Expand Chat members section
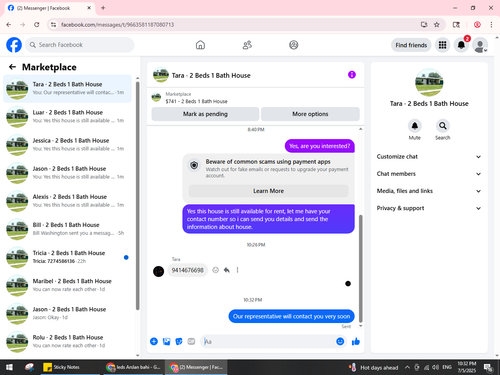The image size is (500, 375). coord(429,174)
